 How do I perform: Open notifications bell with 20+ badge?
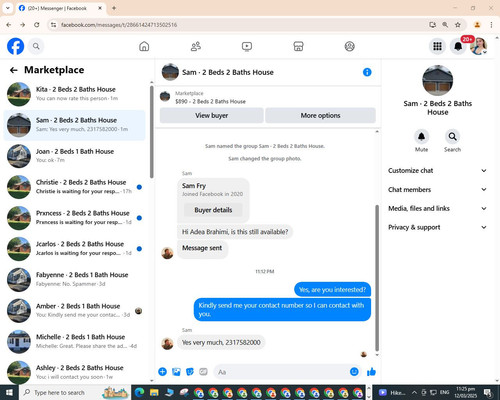(x=458, y=46)
